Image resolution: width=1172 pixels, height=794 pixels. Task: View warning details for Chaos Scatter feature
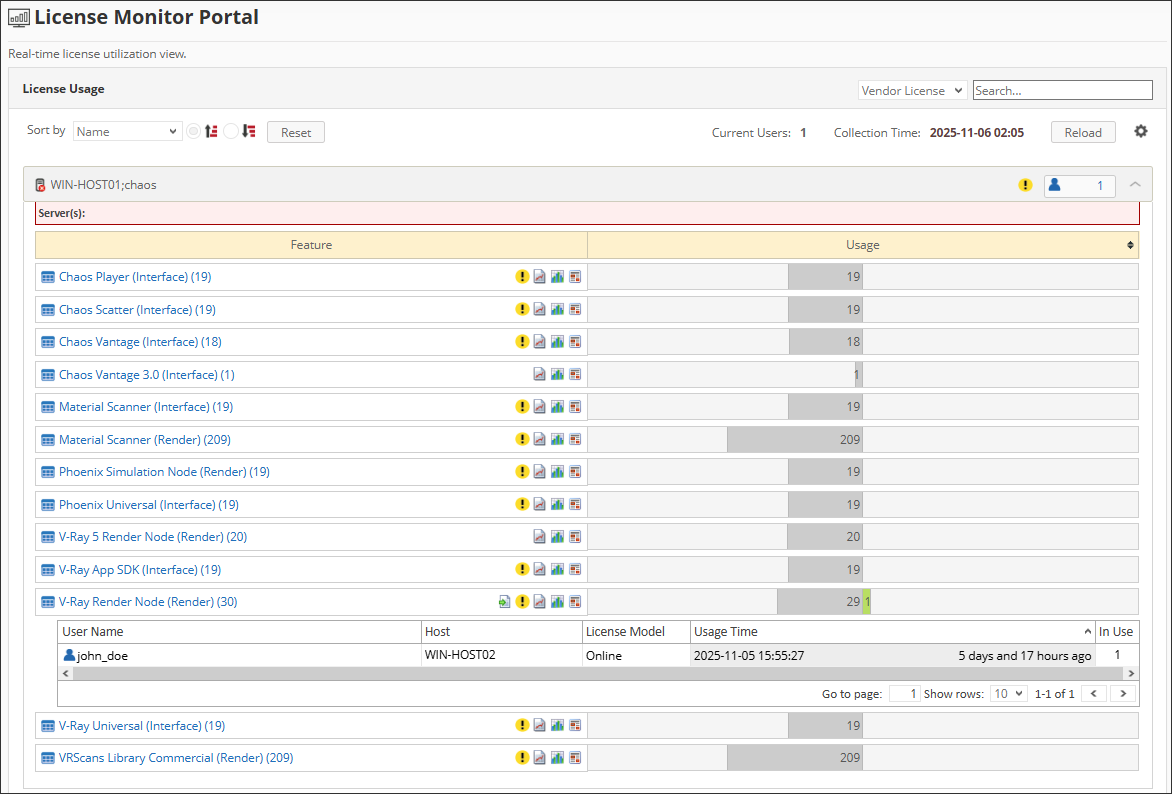pyautogui.click(x=522, y=309)
